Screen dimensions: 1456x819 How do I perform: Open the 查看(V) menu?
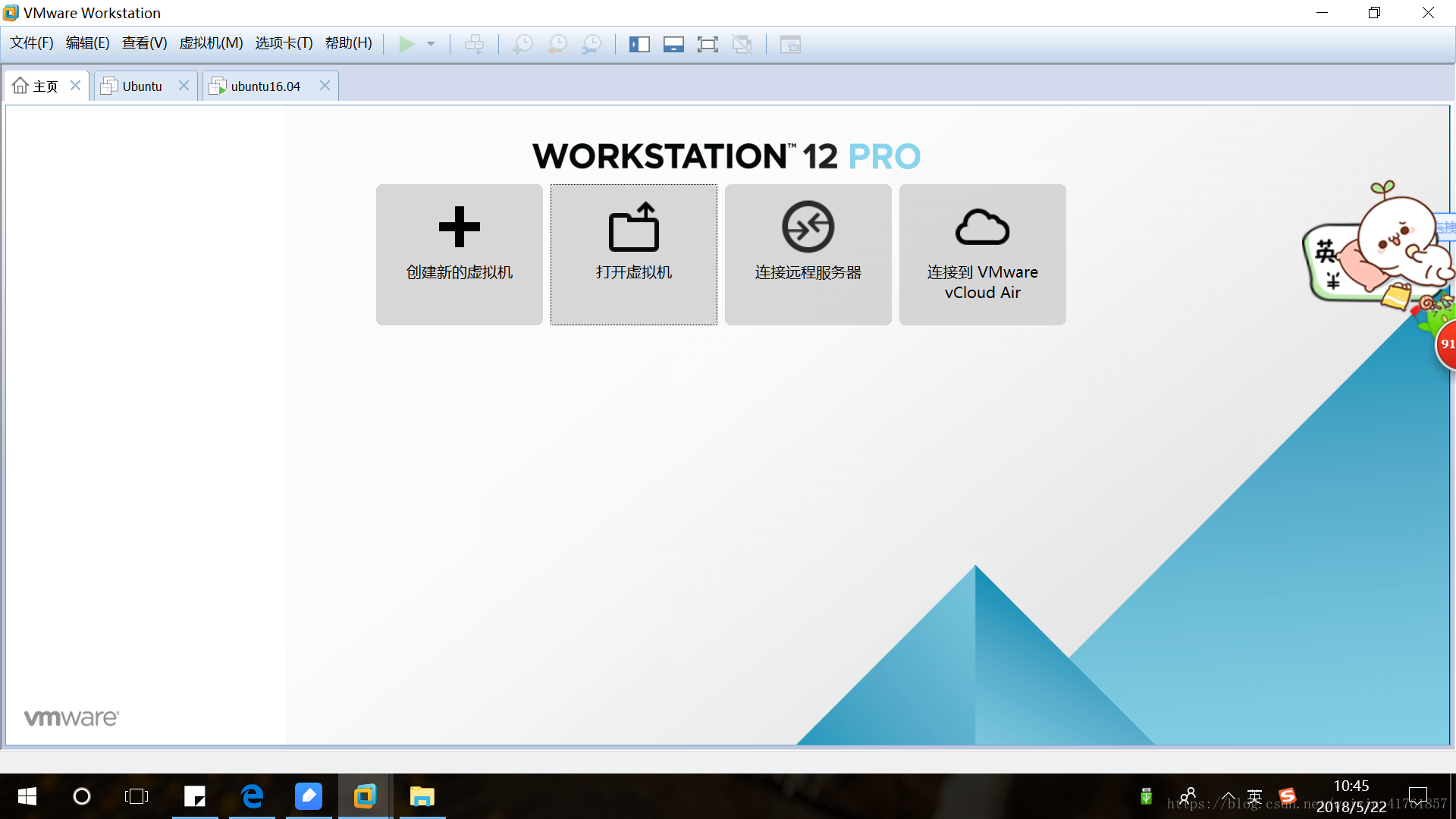point(145,43)
